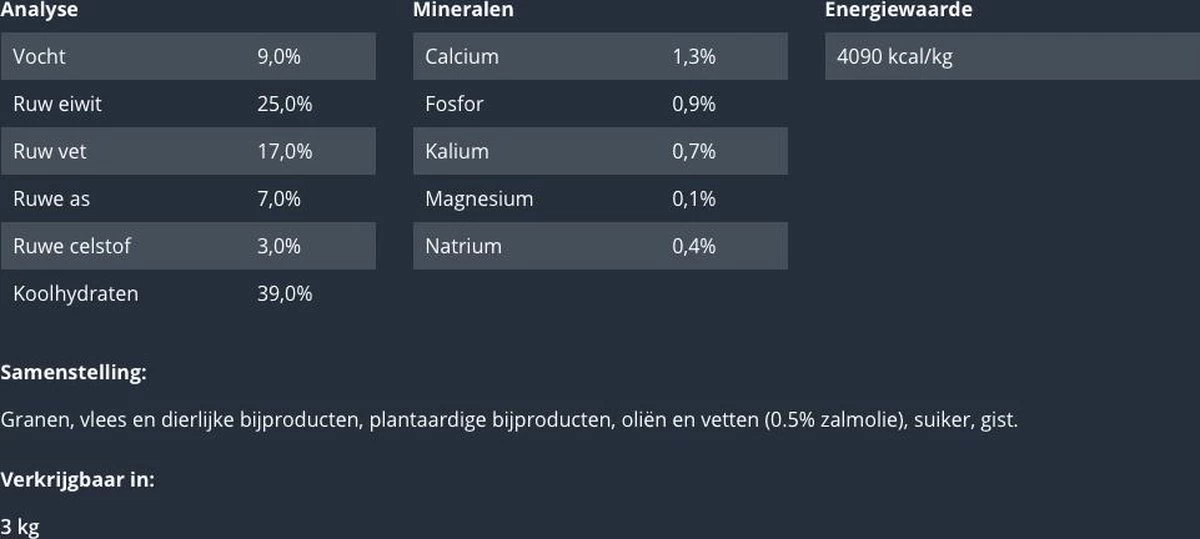Click the Fosfor row
Screen dimensions: 1200x539
[x=600, y=104]
